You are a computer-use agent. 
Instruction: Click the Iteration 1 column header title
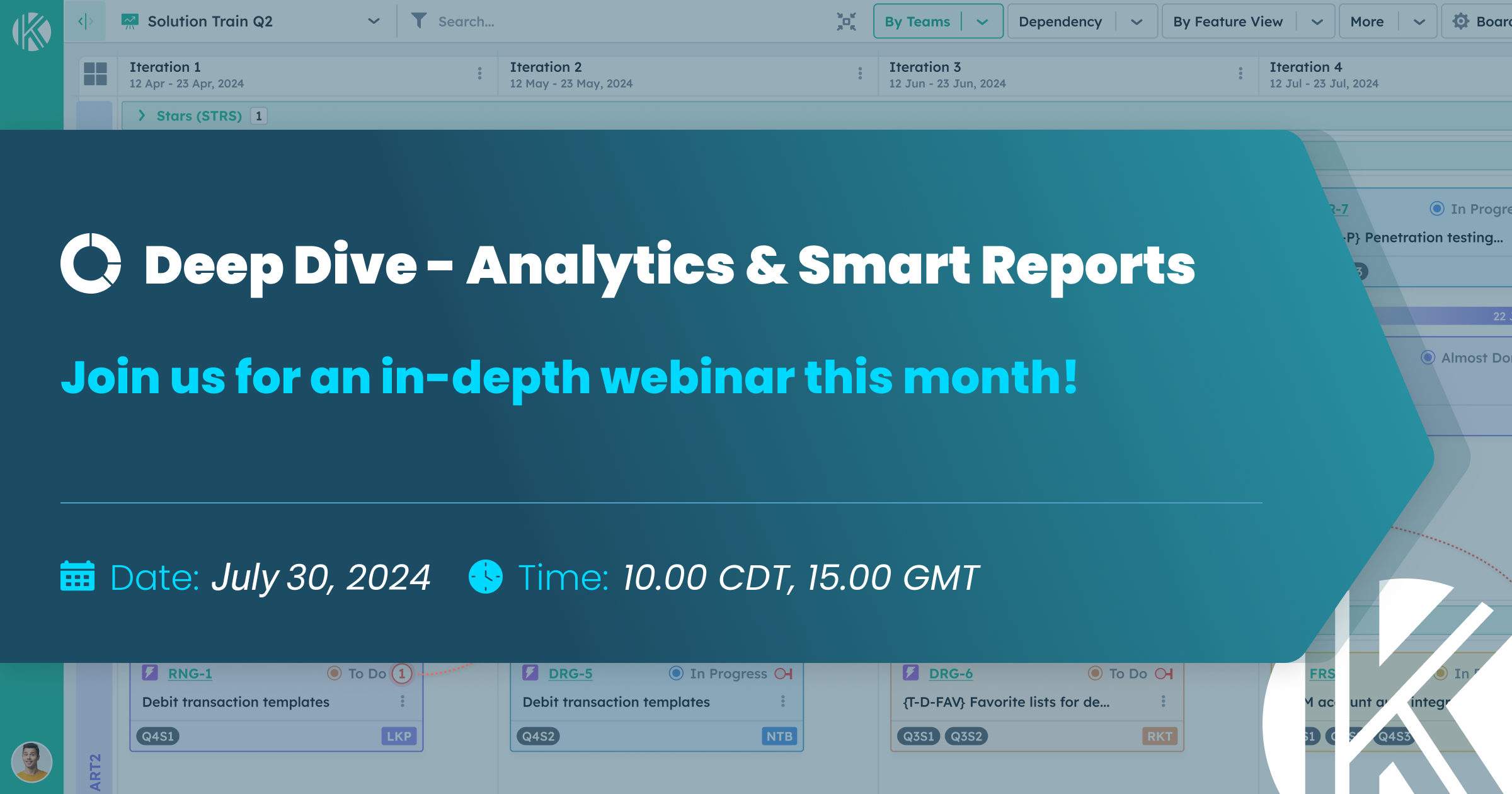[165, 67]
